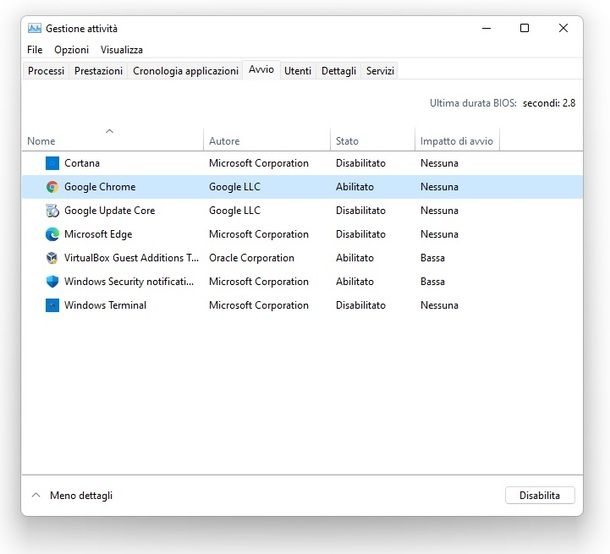
Task: Collapse view with Meno dettagli
Action: pyautogui.click(x=72, y=495)
